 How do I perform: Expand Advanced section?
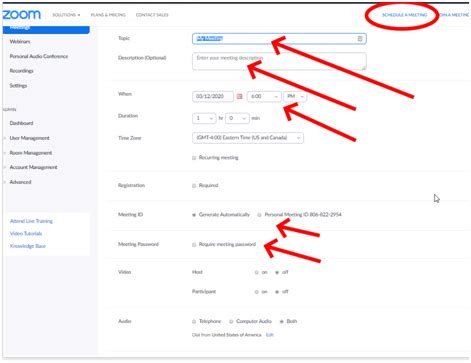20,182
